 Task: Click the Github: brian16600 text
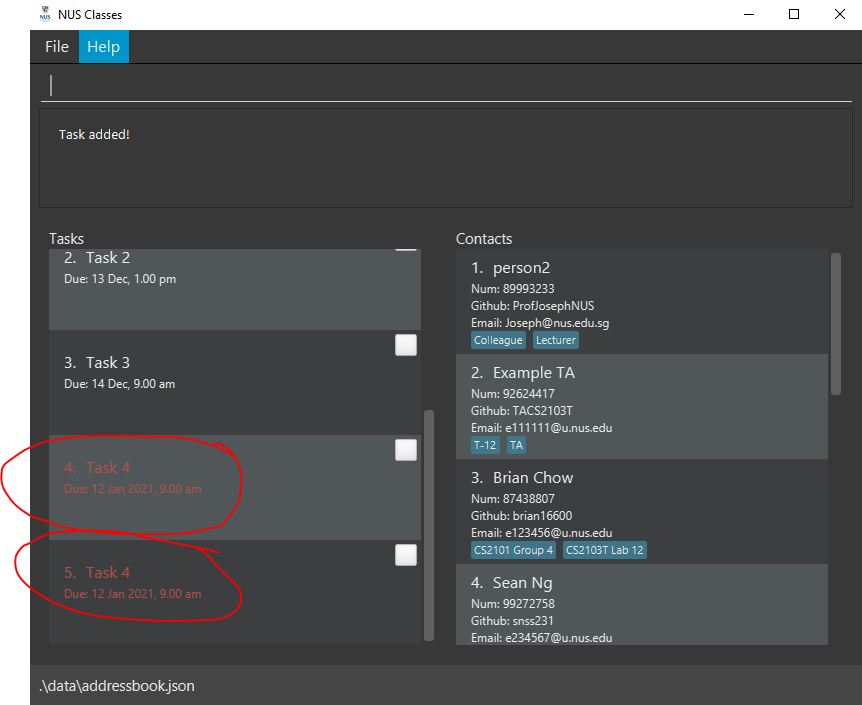(522, 516)
